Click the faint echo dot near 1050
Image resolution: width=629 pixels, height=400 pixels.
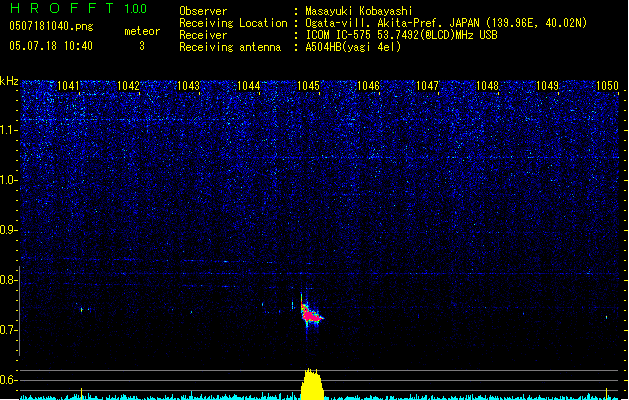click(606, 317)
